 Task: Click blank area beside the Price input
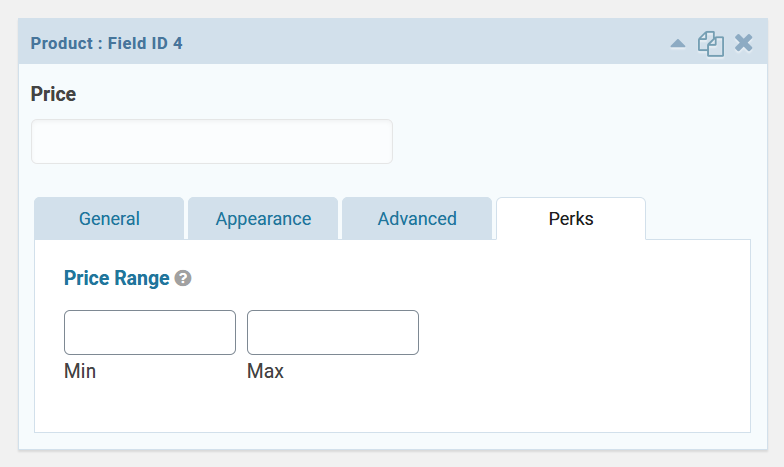pos(575,142)
